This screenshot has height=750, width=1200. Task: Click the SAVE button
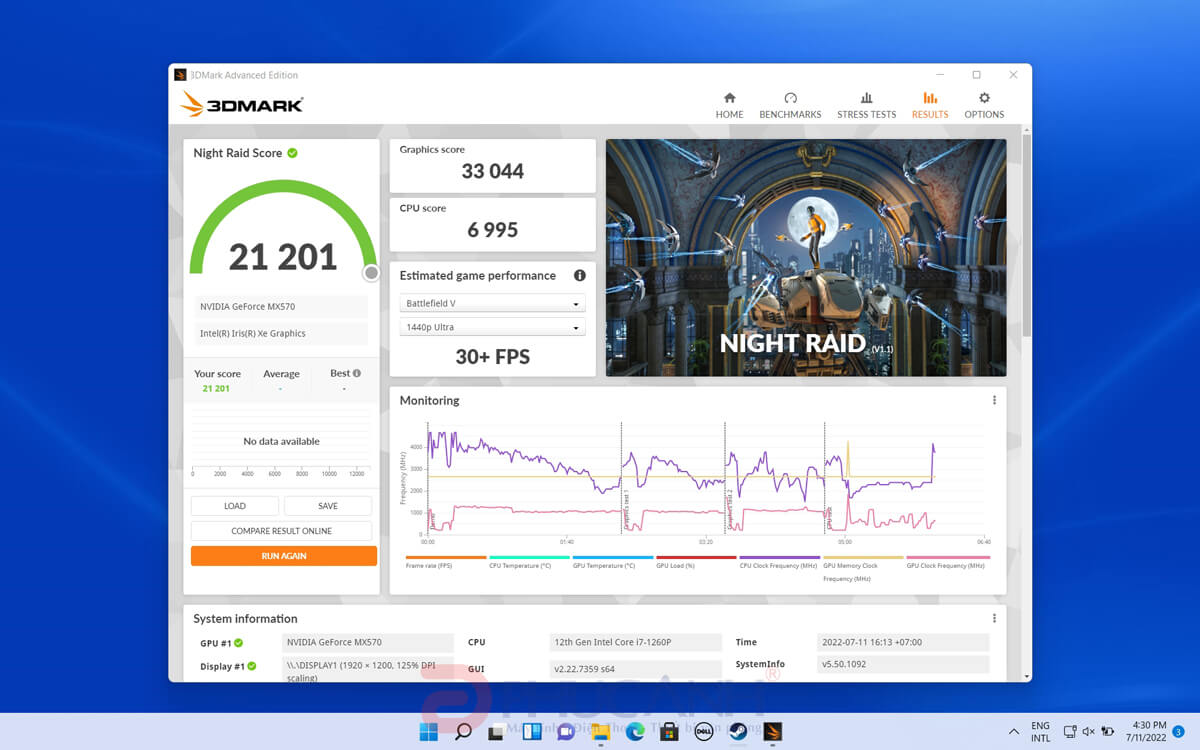328,506
